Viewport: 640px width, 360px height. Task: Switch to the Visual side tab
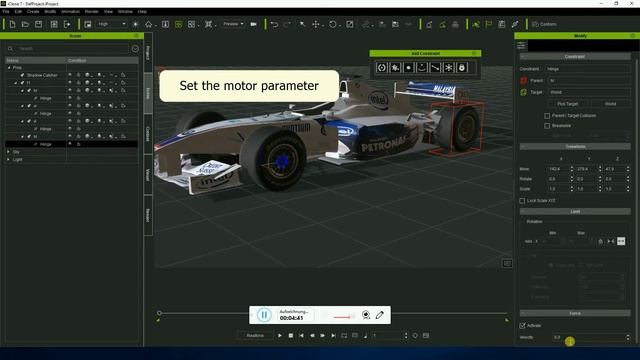pyautogui.click(x=148, y=175)
